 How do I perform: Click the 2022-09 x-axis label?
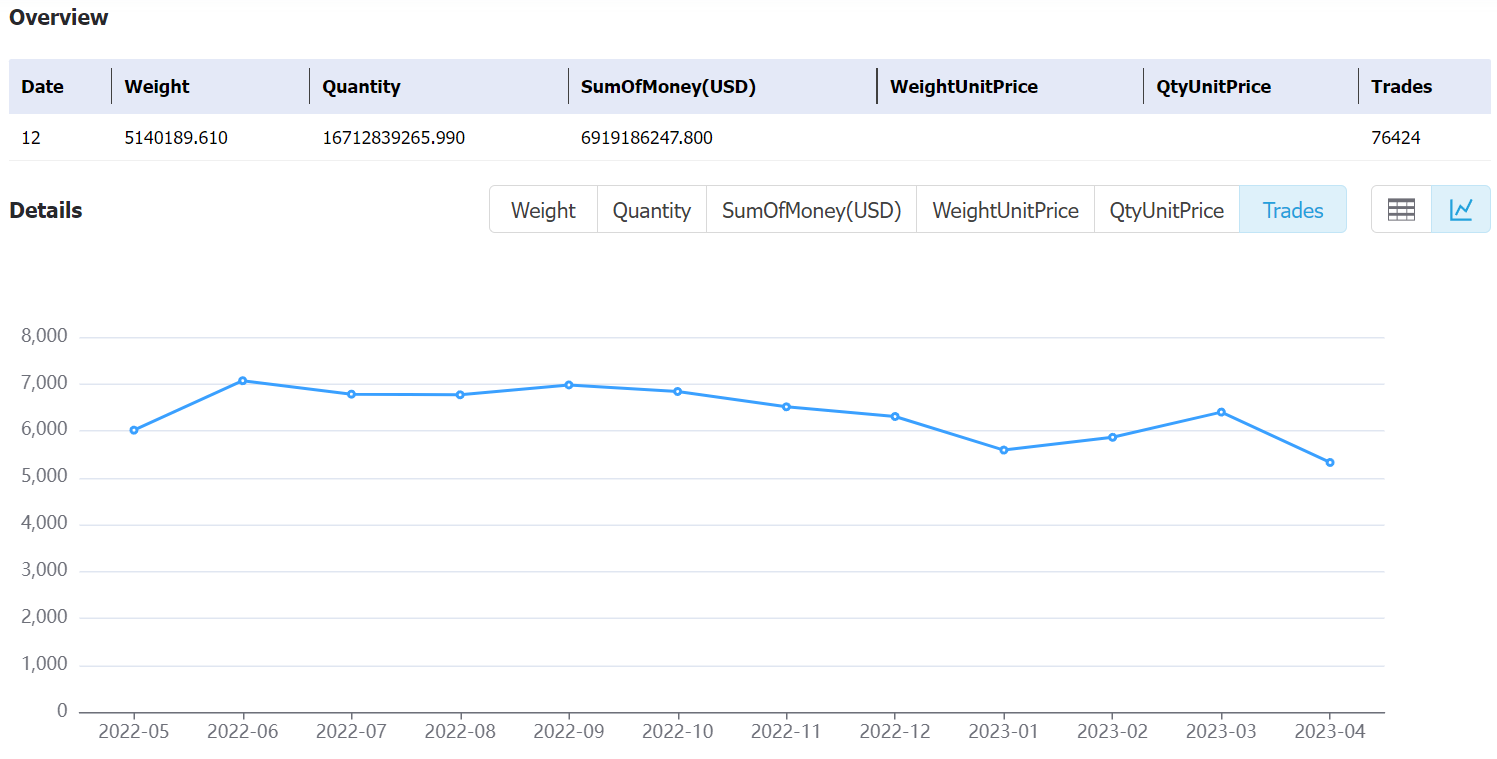(569, 731)
